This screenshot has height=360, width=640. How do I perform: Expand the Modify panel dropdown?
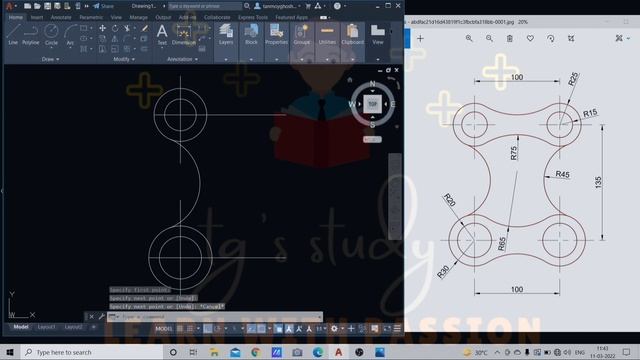point(124,59)
